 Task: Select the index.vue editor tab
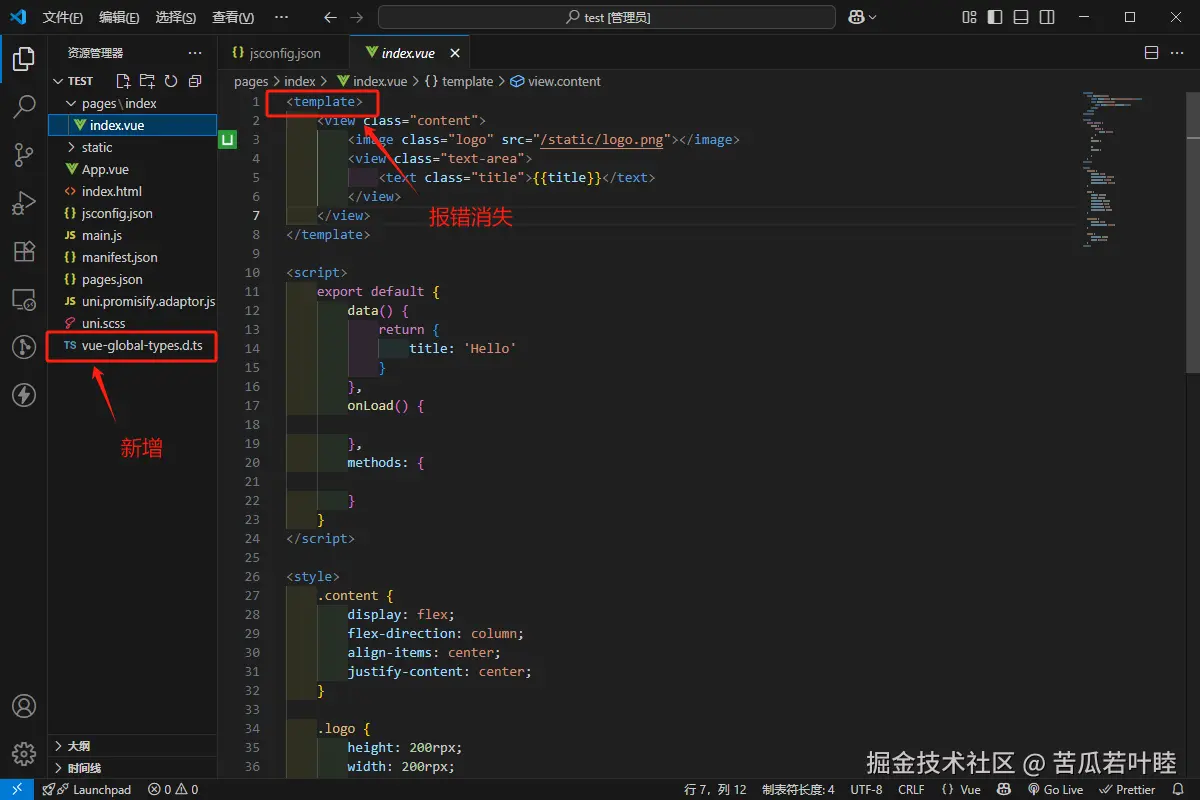(x=410, y=53)
